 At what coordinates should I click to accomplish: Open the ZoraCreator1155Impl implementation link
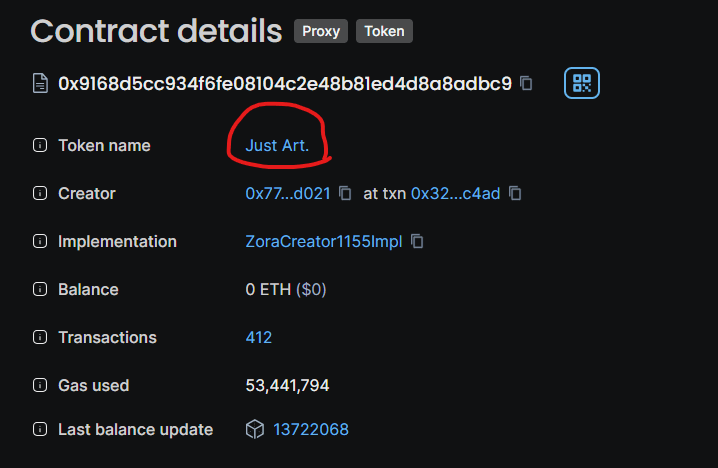click(x=324, y=241)
